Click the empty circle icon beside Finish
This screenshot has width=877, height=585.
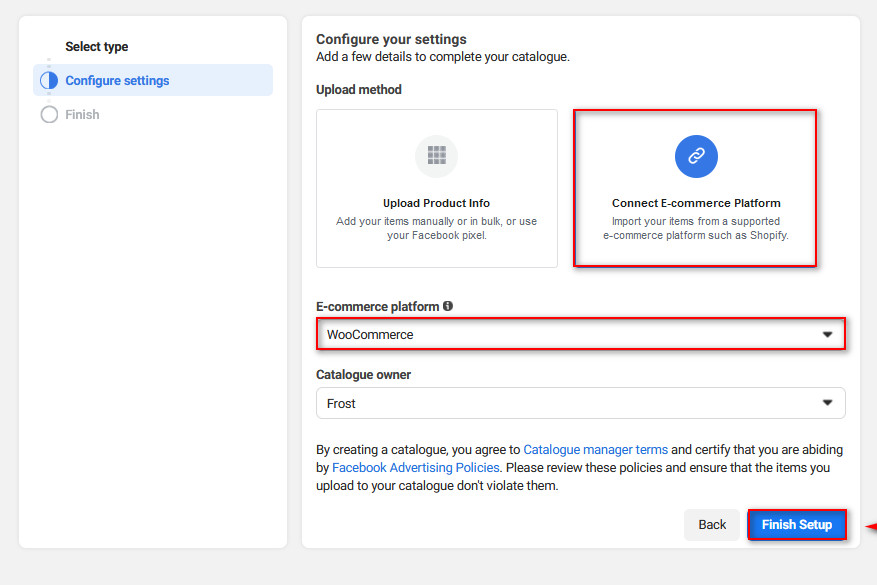point(49,115)
